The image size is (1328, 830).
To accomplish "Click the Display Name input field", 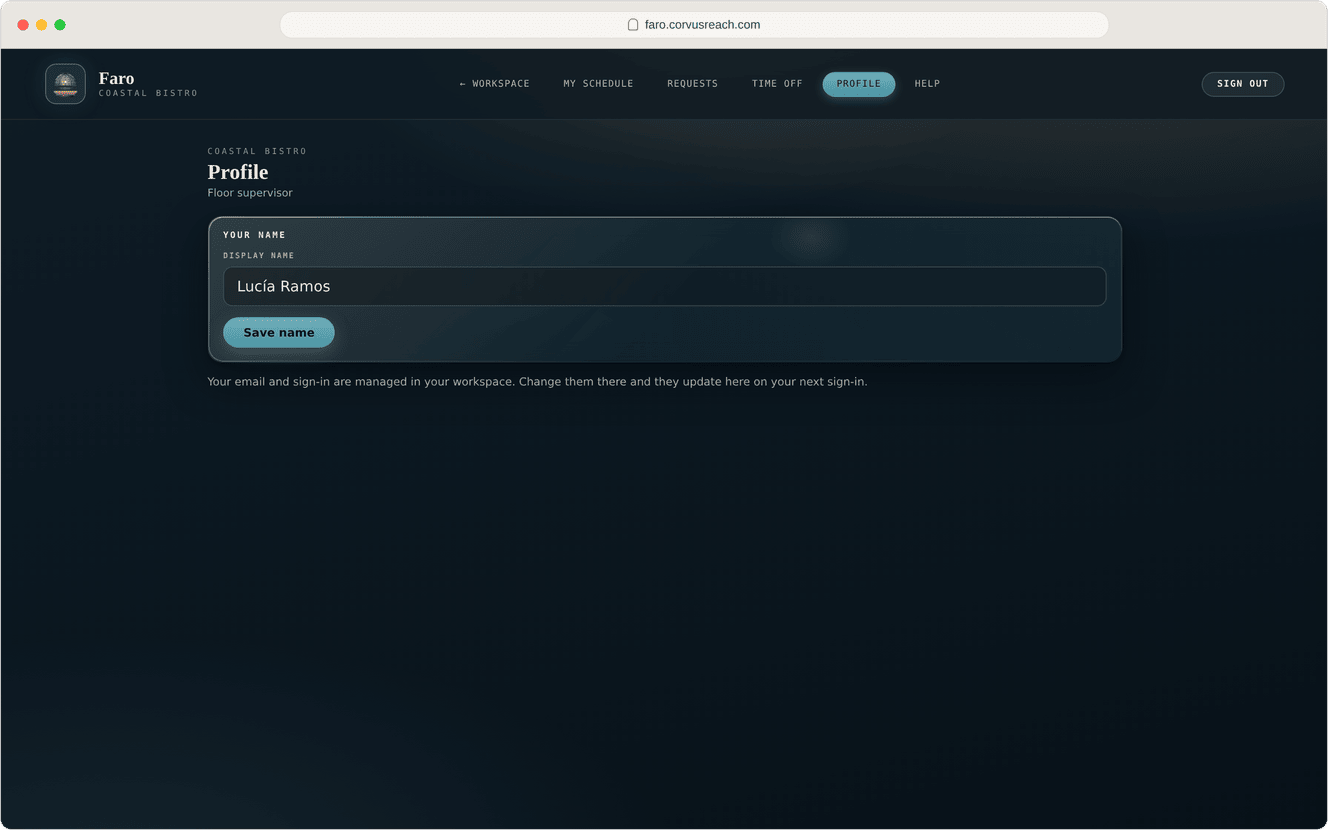I will (665, 286).
